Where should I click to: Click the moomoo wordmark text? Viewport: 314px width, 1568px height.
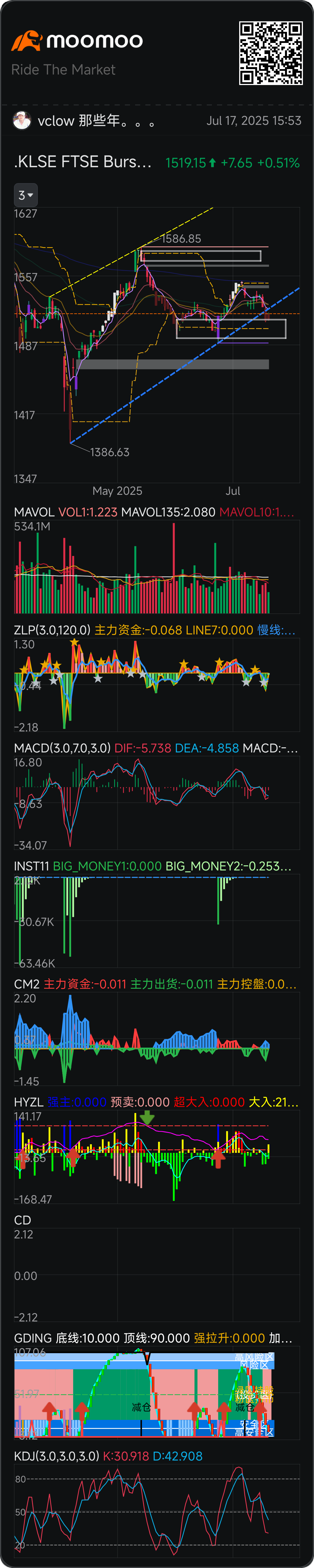pyautogui.click(x=95, y=41)
